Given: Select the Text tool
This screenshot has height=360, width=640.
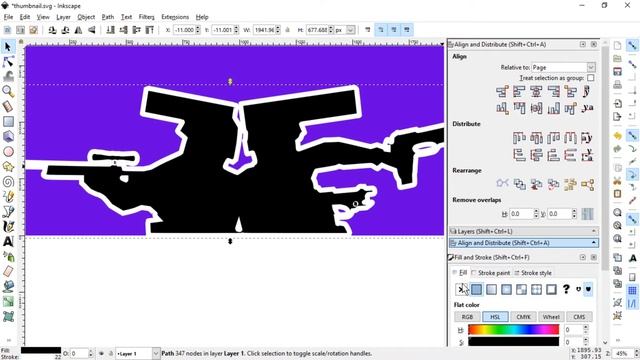Looking at the screenshot, I should tap(8, 242).
